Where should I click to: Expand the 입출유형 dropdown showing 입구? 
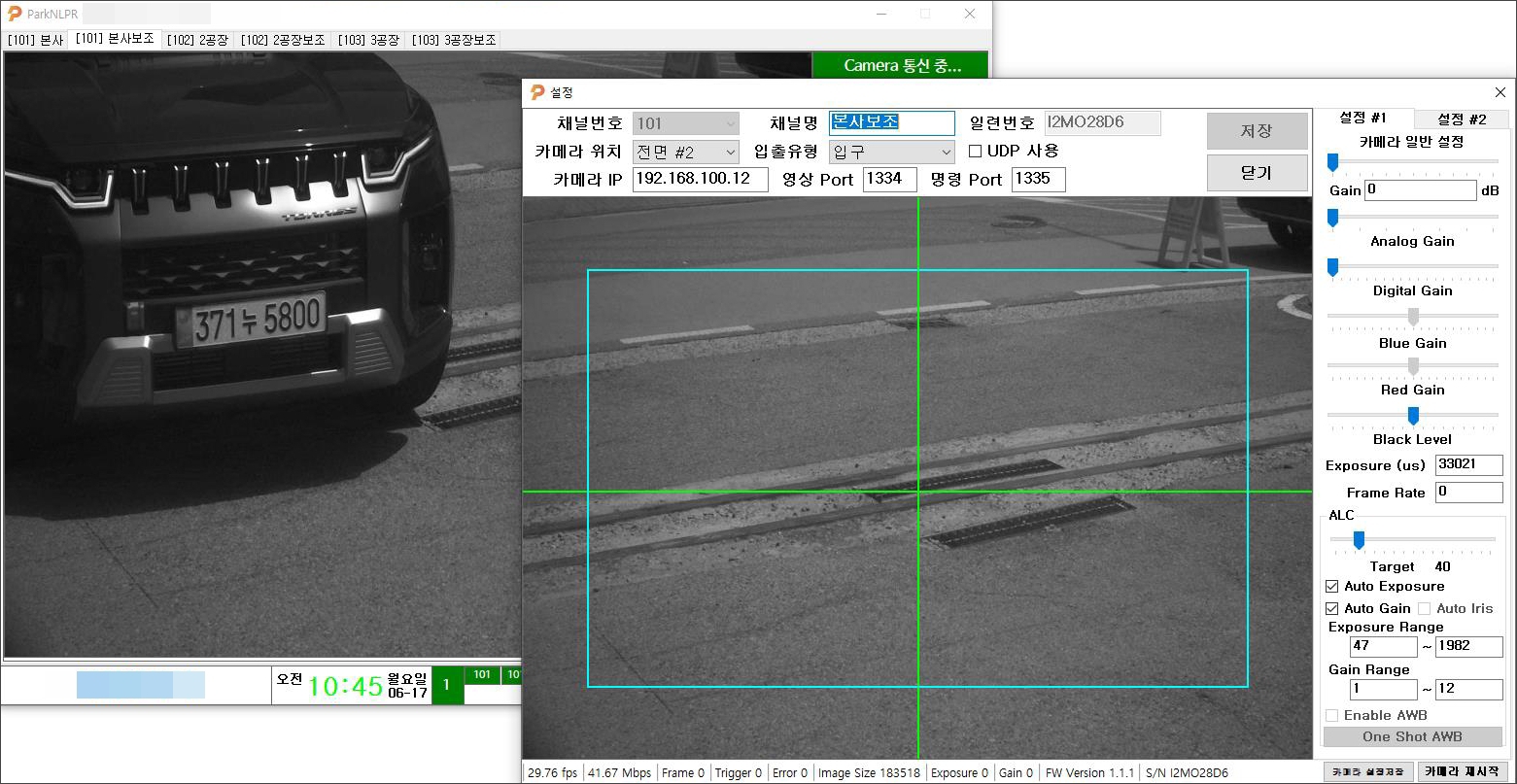[892, 153]
